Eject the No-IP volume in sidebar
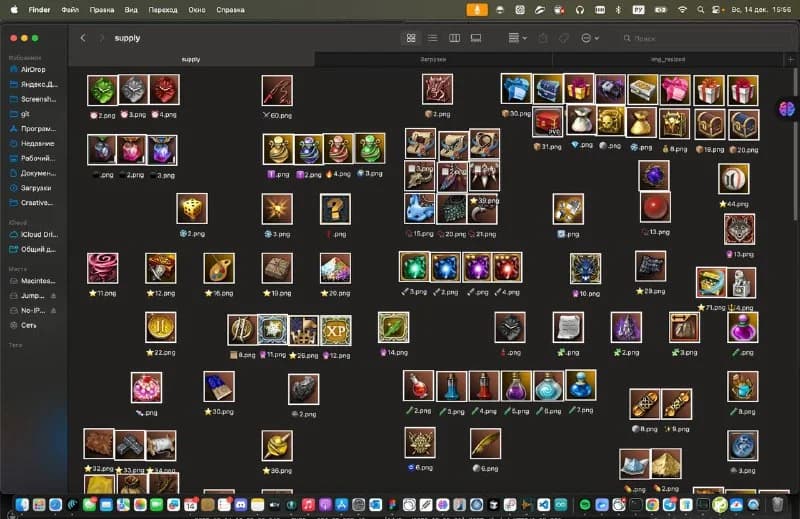The image size is (800, 519). pyautogui.click(x=53, y=310)
